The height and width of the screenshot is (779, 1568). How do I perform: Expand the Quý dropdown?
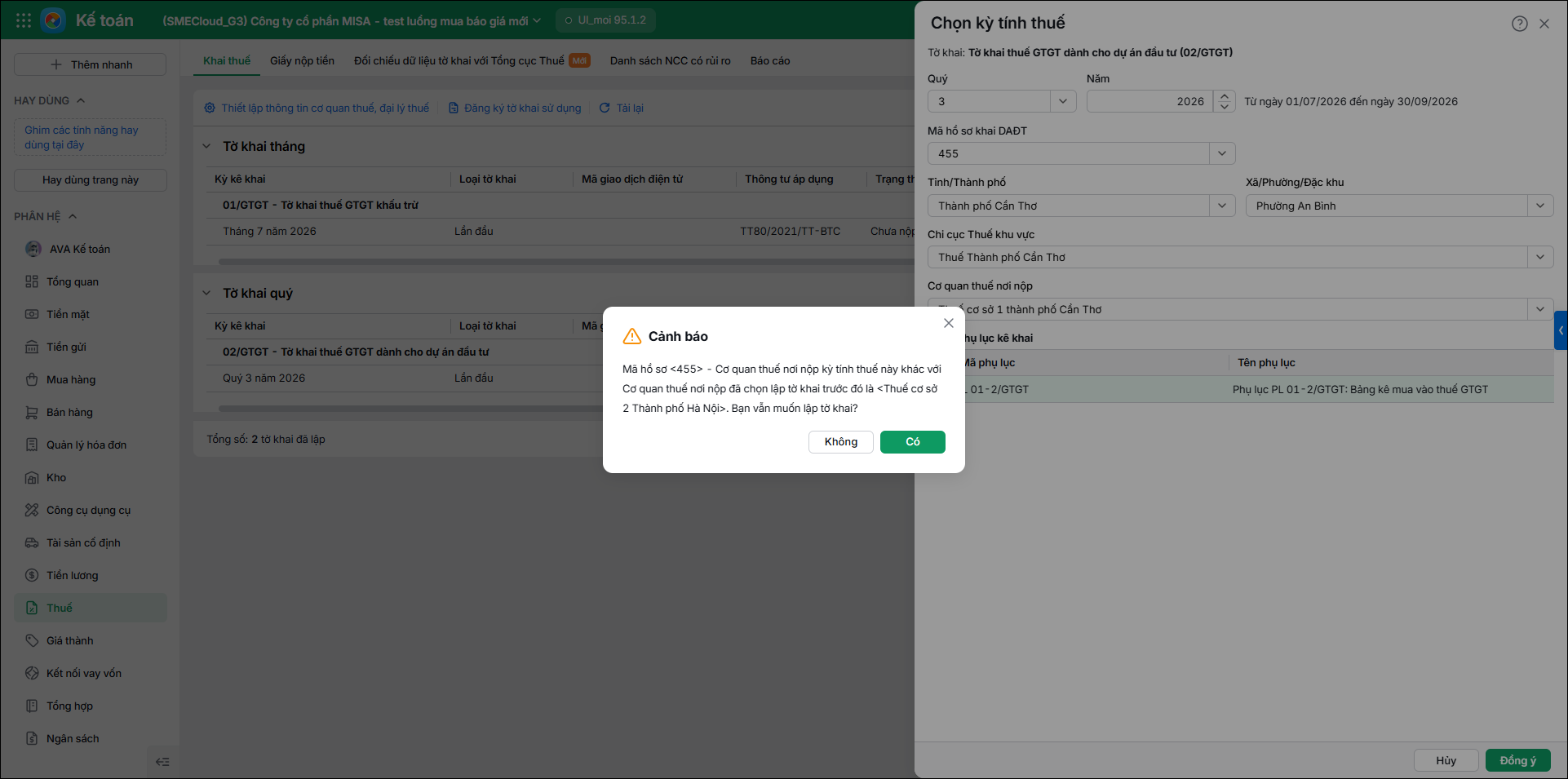1062,101
